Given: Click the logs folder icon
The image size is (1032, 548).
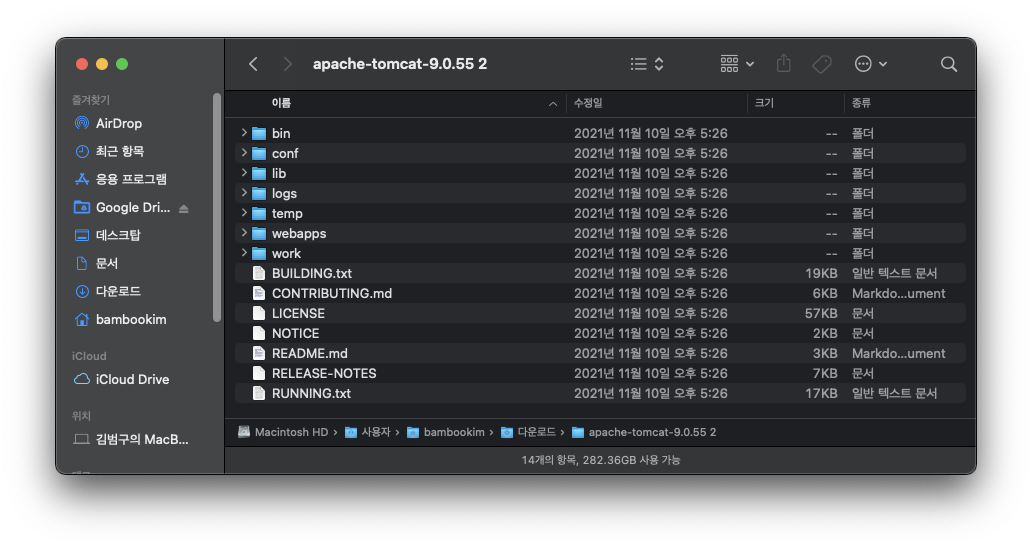Looking at the screenshot, I should [x=259, y=193].
